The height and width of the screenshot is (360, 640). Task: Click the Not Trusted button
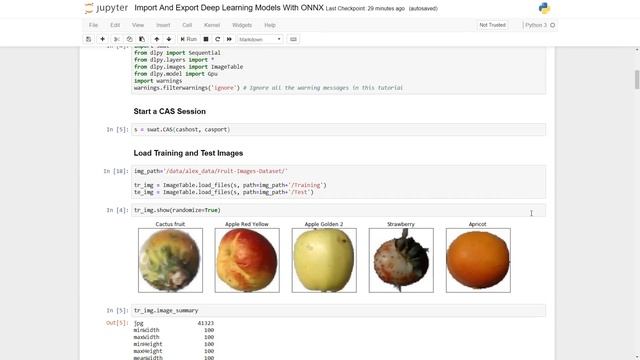click(492, 25)
